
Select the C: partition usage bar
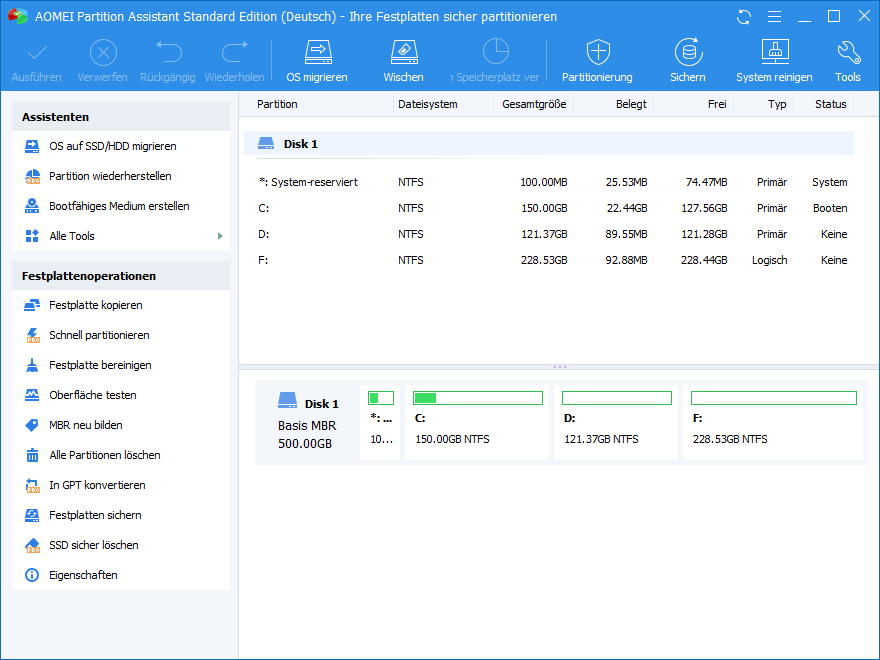tap(477, 398)
